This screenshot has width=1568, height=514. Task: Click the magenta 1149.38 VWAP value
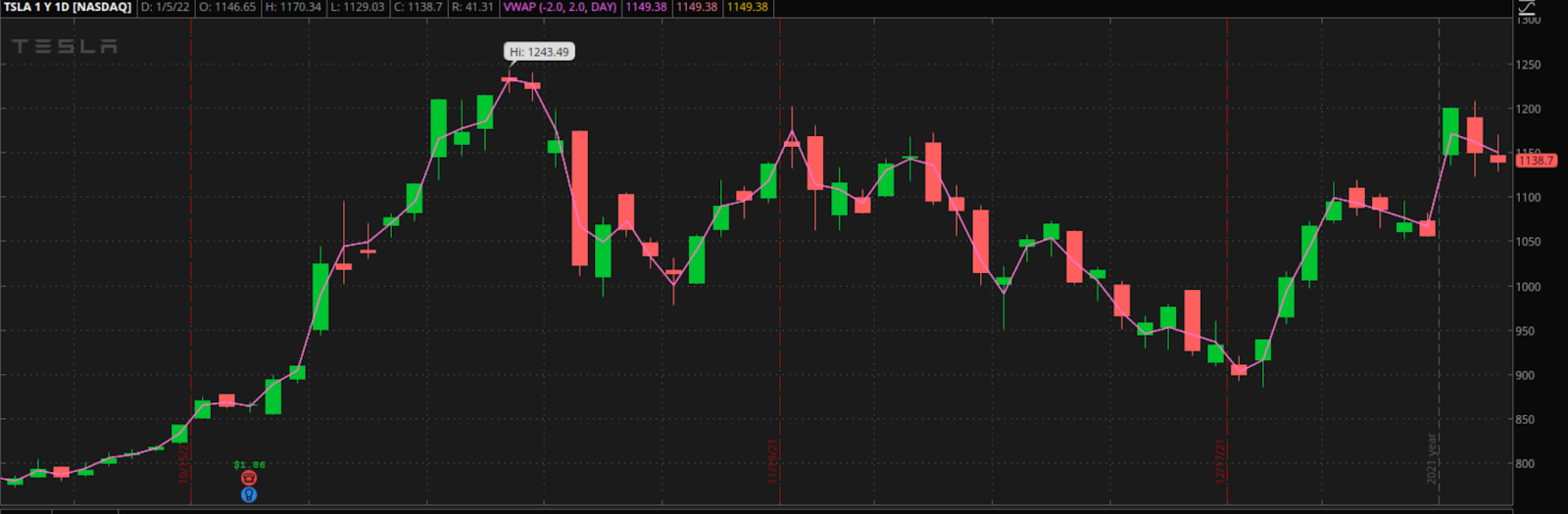646,7
